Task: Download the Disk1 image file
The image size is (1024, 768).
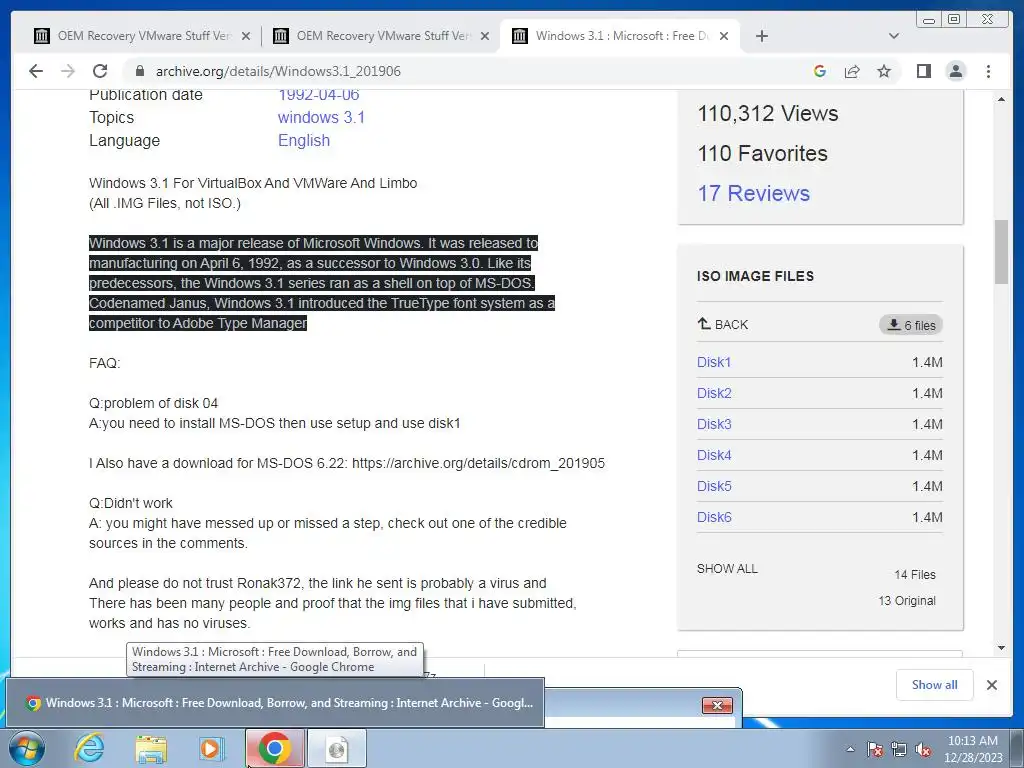Action: (x=714, y=362)
